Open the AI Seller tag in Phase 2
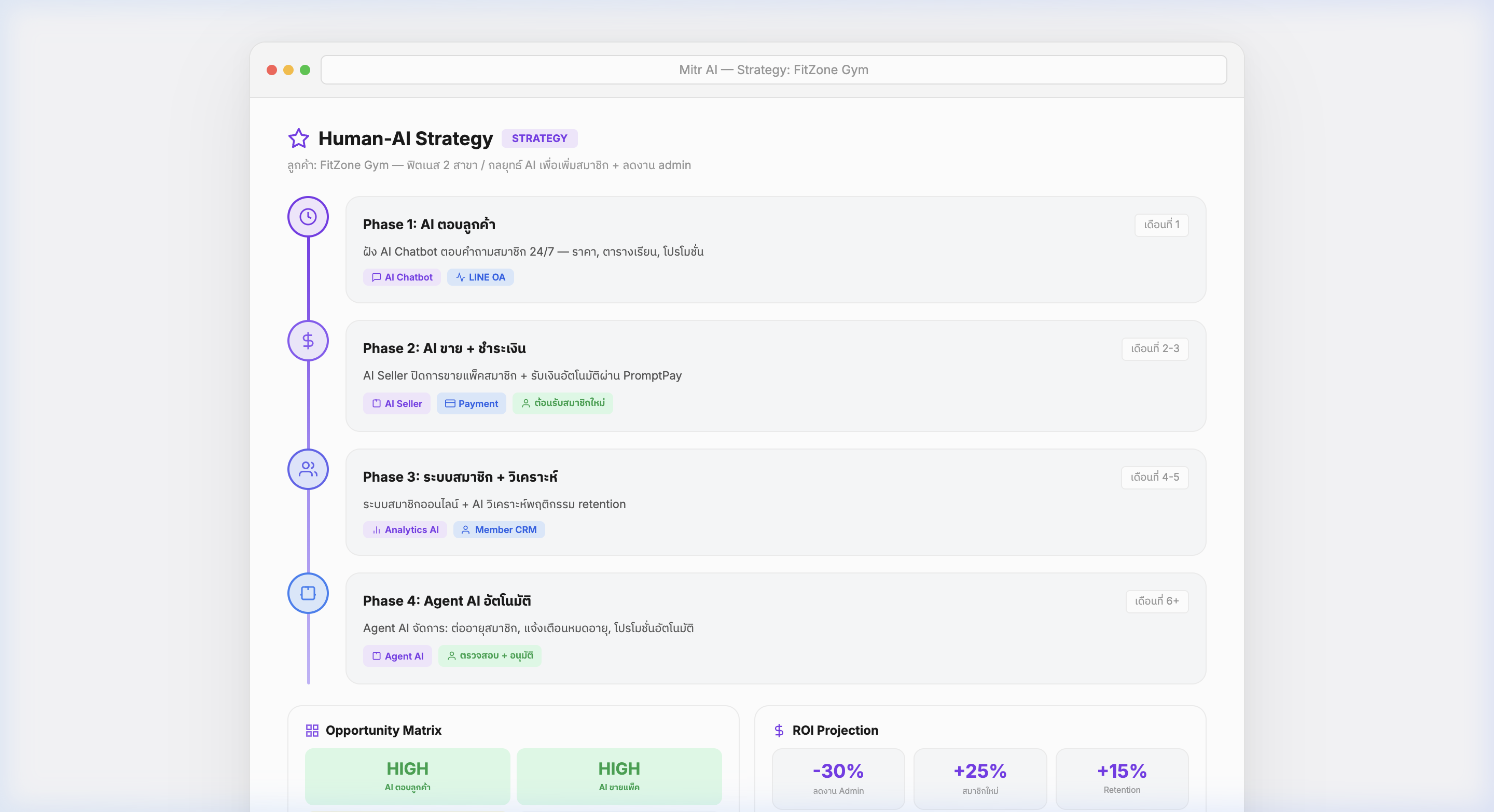The width and height of the screenshot is (1494, 812). coord(396,403)
